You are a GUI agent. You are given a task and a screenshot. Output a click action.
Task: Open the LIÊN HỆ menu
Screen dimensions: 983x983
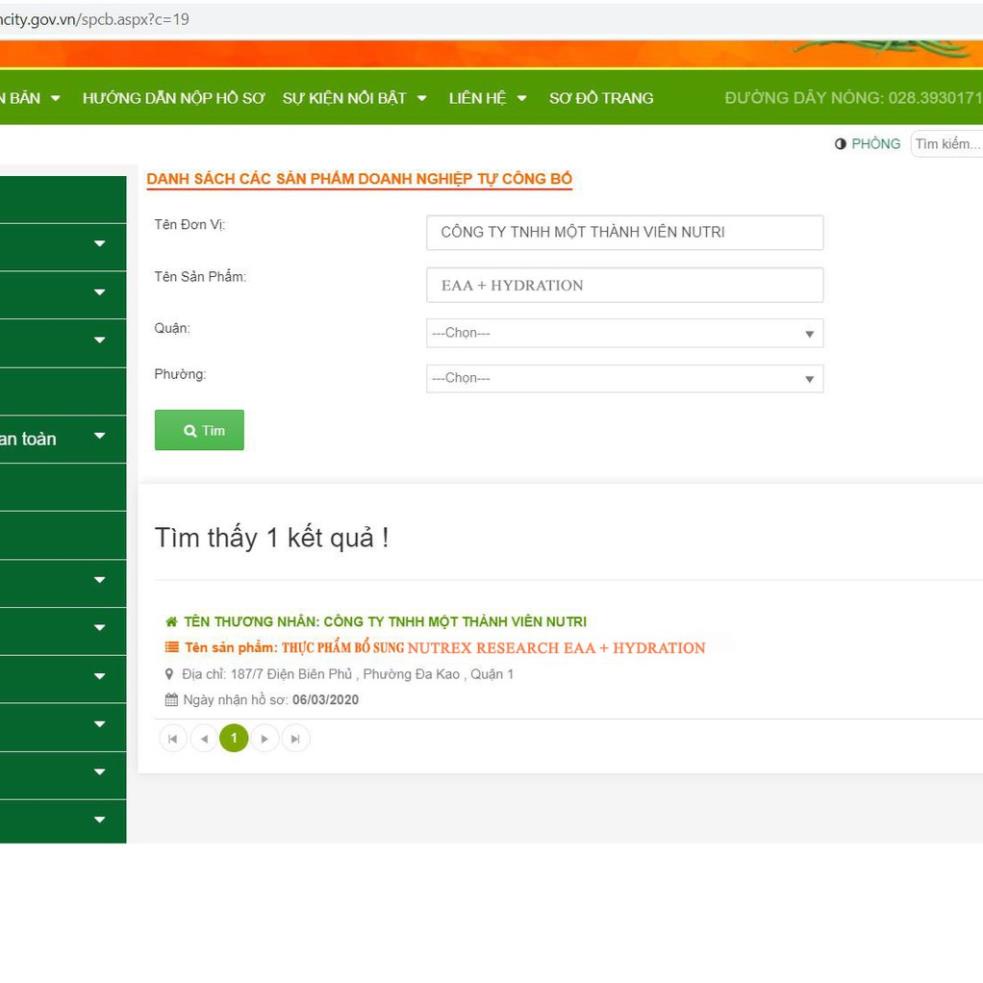pyautogui.click(x=487, y=98)
